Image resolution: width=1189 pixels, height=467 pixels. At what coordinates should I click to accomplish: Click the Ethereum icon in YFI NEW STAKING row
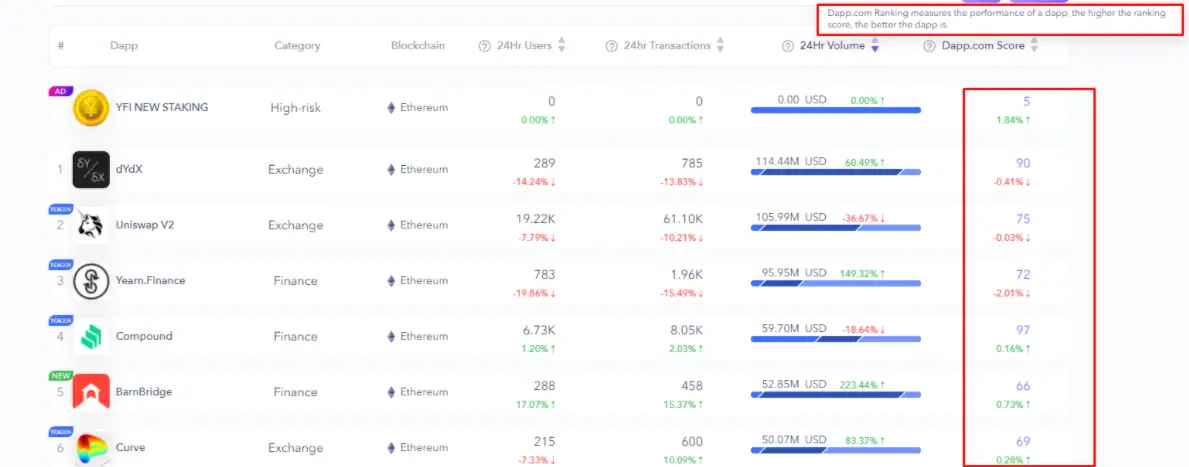pyautogui.click(x=391, y=108)
